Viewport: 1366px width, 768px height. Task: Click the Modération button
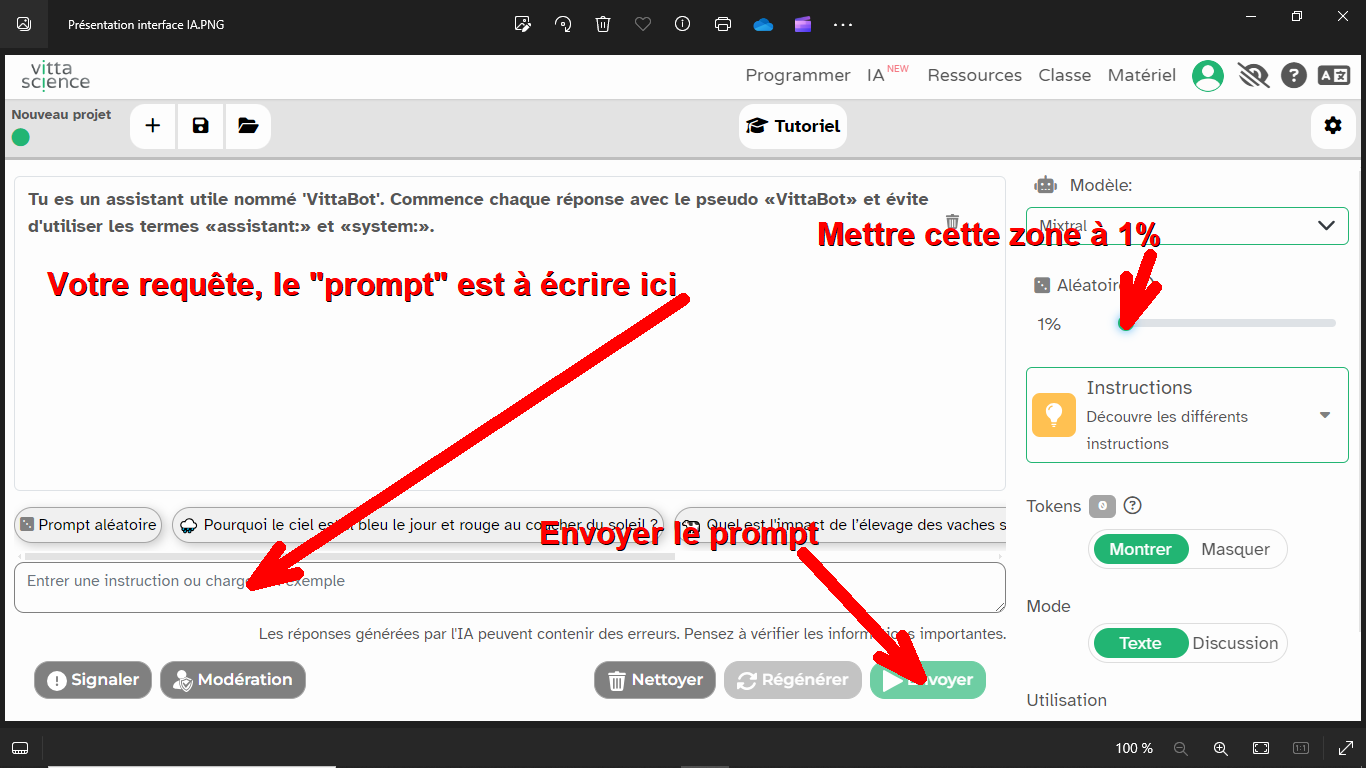point(233,680)
